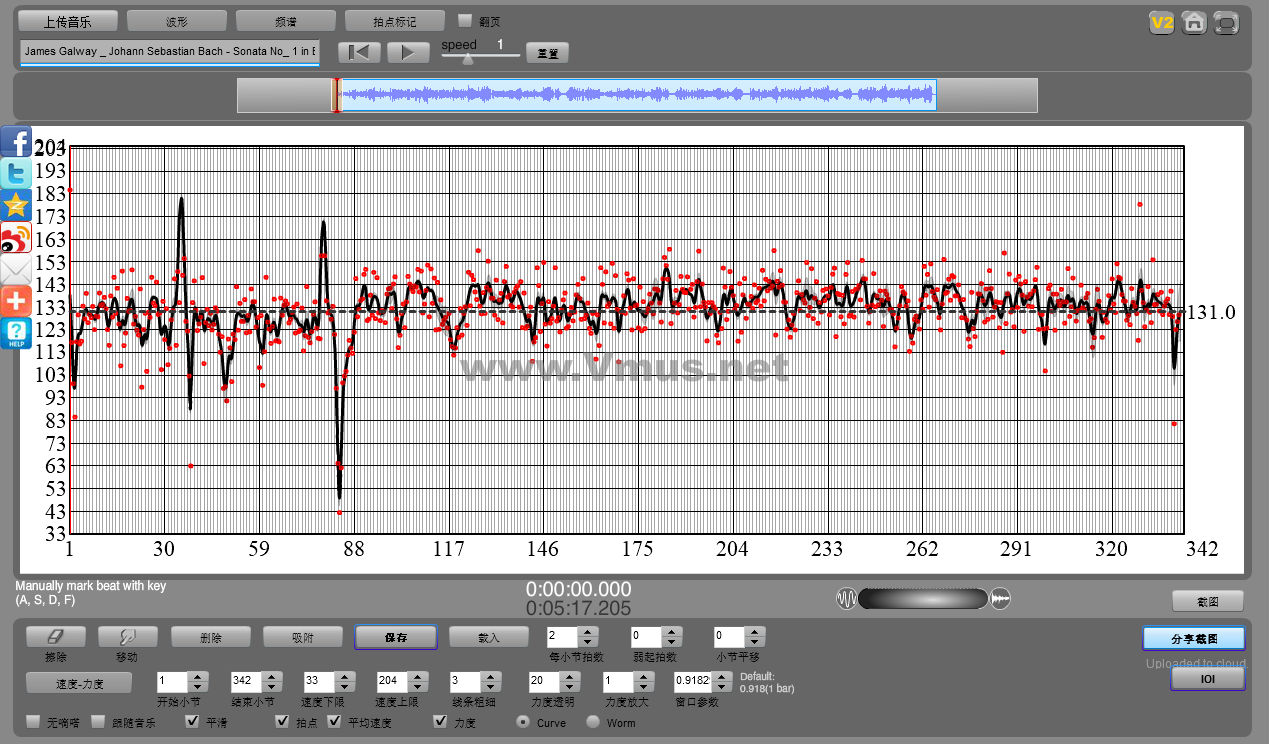Image resolution: width=1269 pixels, height=744 pixels.
Task: Share via the Twitter sidebar icon
Action: click(x=16, y=173)
